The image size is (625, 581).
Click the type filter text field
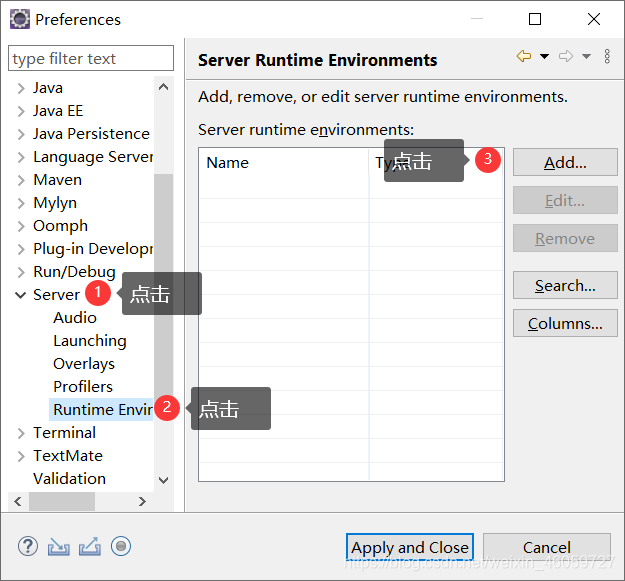coord(91,58)
